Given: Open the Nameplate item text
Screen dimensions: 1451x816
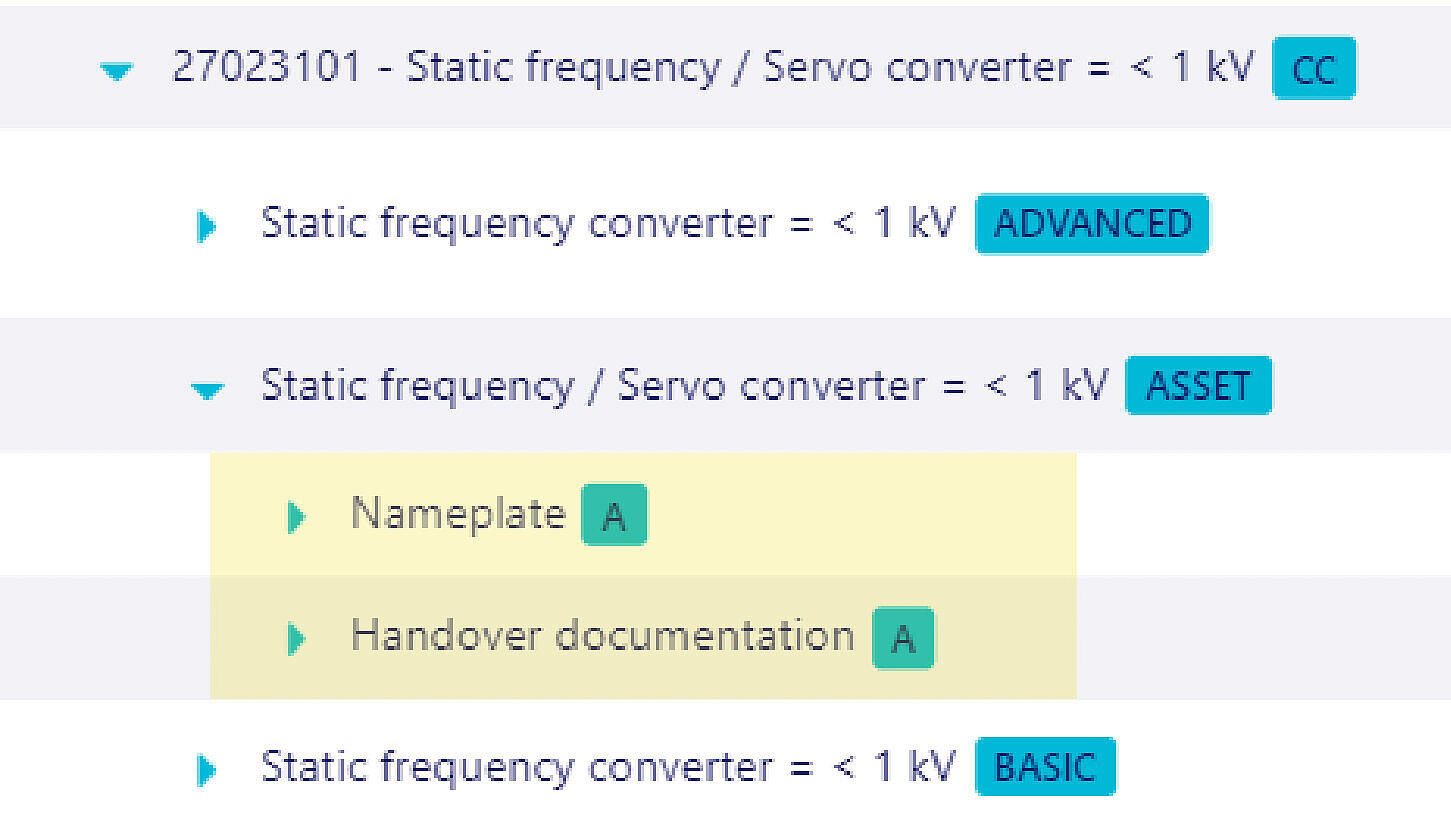Looking at the screenshot, I should point(458,514).
